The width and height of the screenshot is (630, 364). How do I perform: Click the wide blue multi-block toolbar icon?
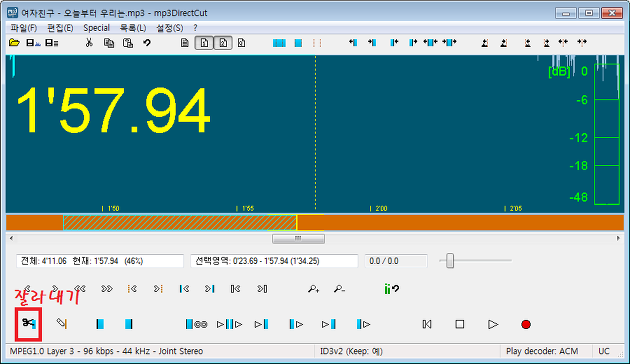279,43
